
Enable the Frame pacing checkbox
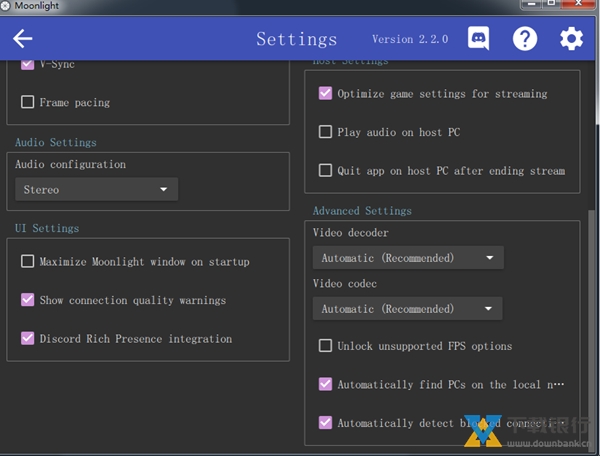(x=28, y=102)
